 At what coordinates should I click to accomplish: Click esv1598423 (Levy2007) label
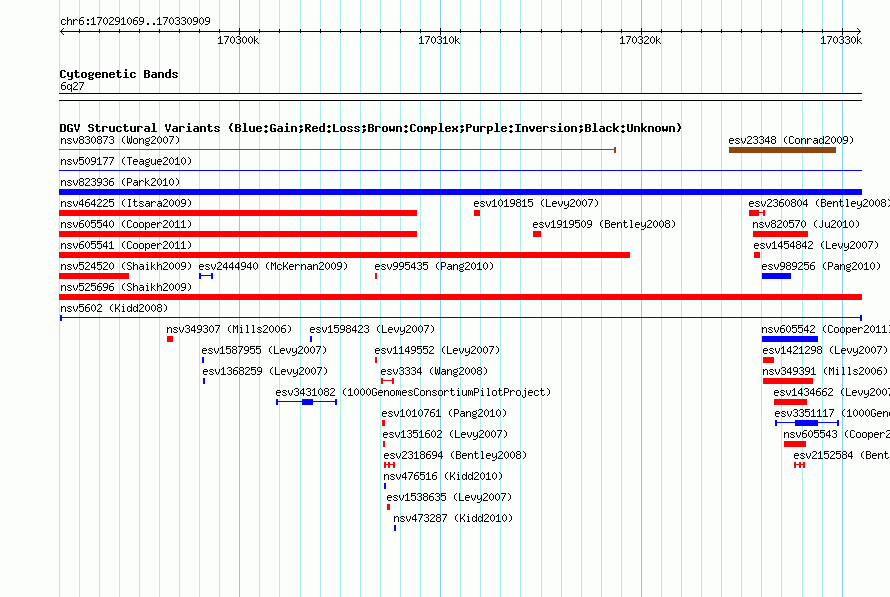pos(372,329)
